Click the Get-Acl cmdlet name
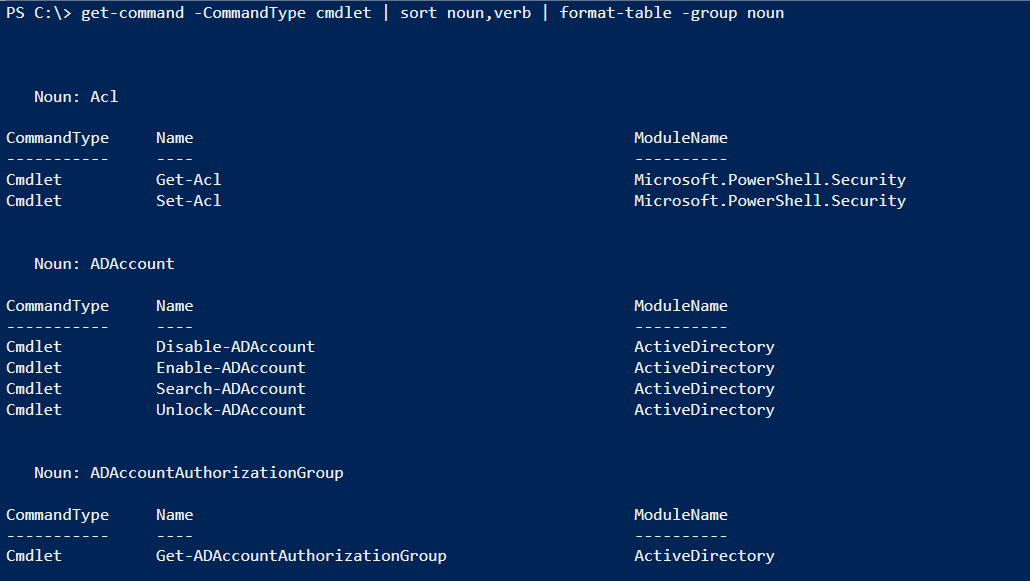 189,179
